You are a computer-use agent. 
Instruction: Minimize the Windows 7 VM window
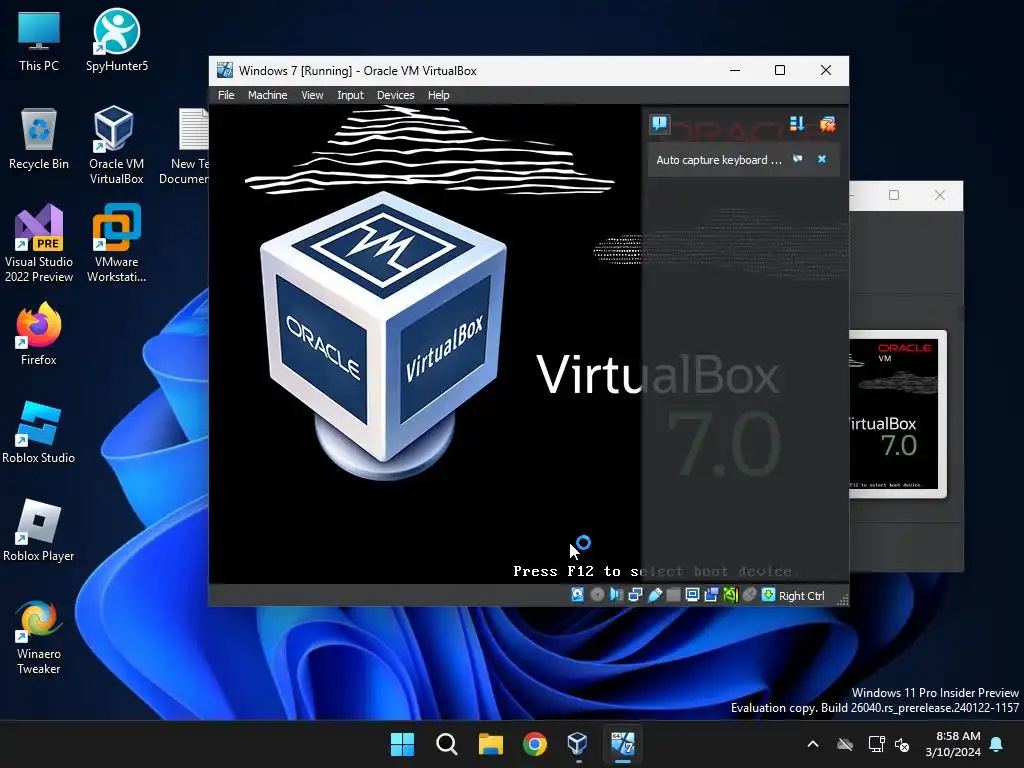click(735, 71)
